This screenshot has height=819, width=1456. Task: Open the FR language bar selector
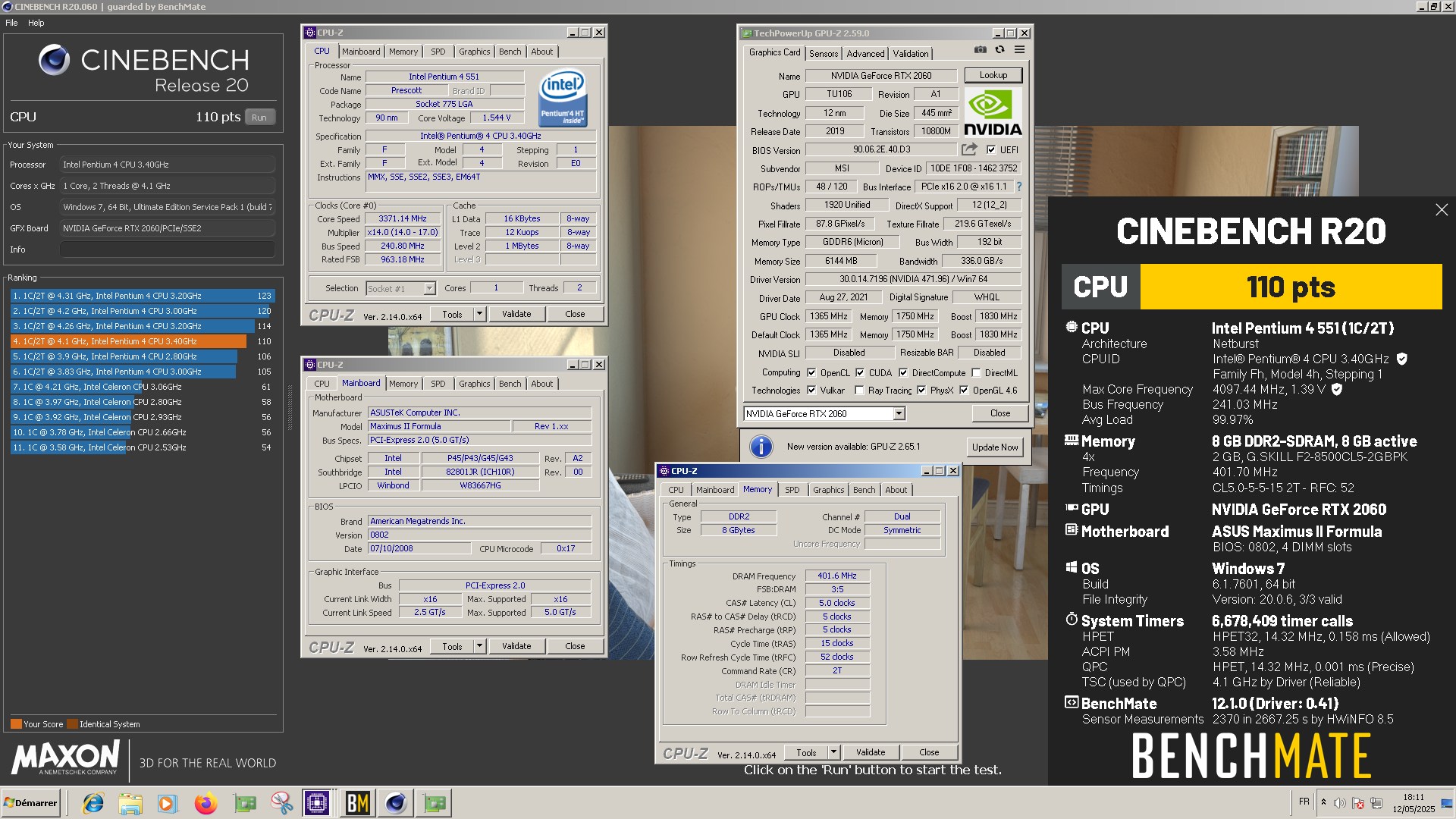pos(1304,802)
